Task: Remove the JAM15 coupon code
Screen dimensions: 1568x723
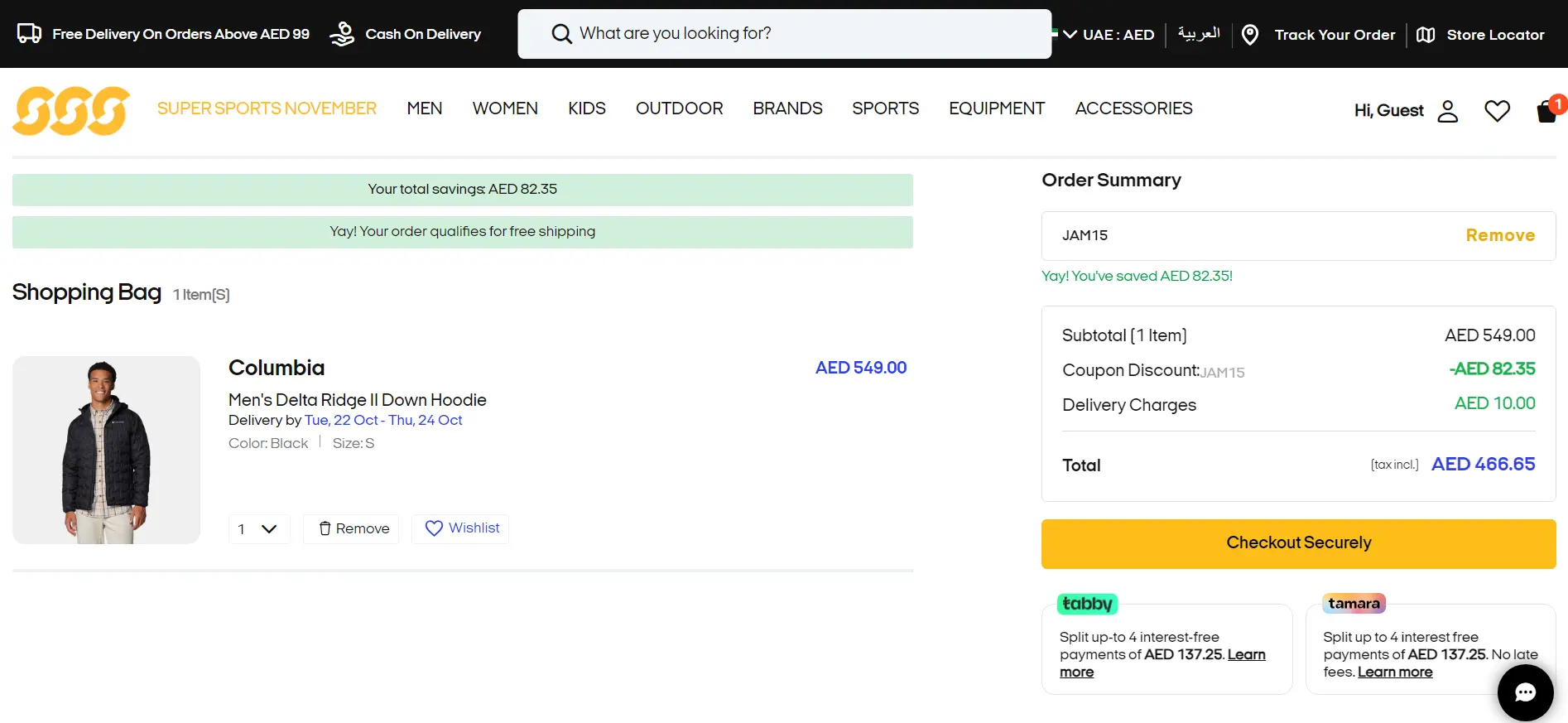Action: (1500, 235)
